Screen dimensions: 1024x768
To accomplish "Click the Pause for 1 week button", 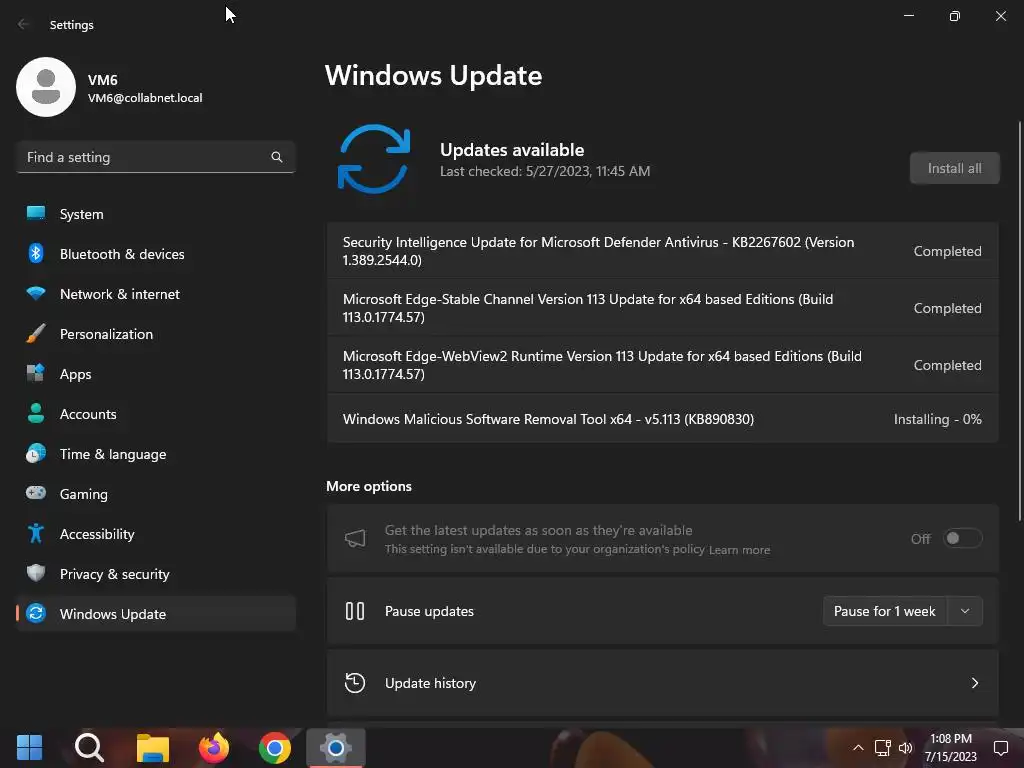I will [x=884, y=611].
